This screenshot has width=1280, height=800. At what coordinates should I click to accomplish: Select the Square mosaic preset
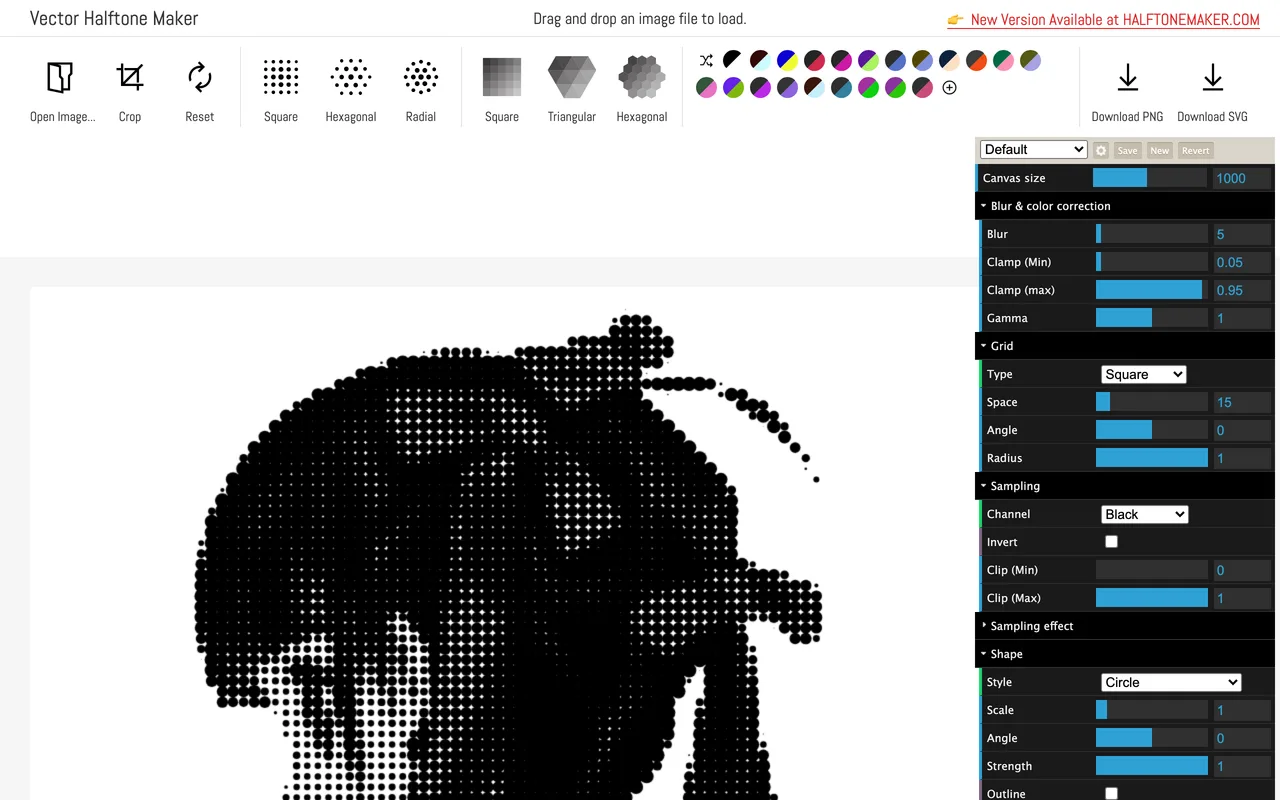click(502, 90)
